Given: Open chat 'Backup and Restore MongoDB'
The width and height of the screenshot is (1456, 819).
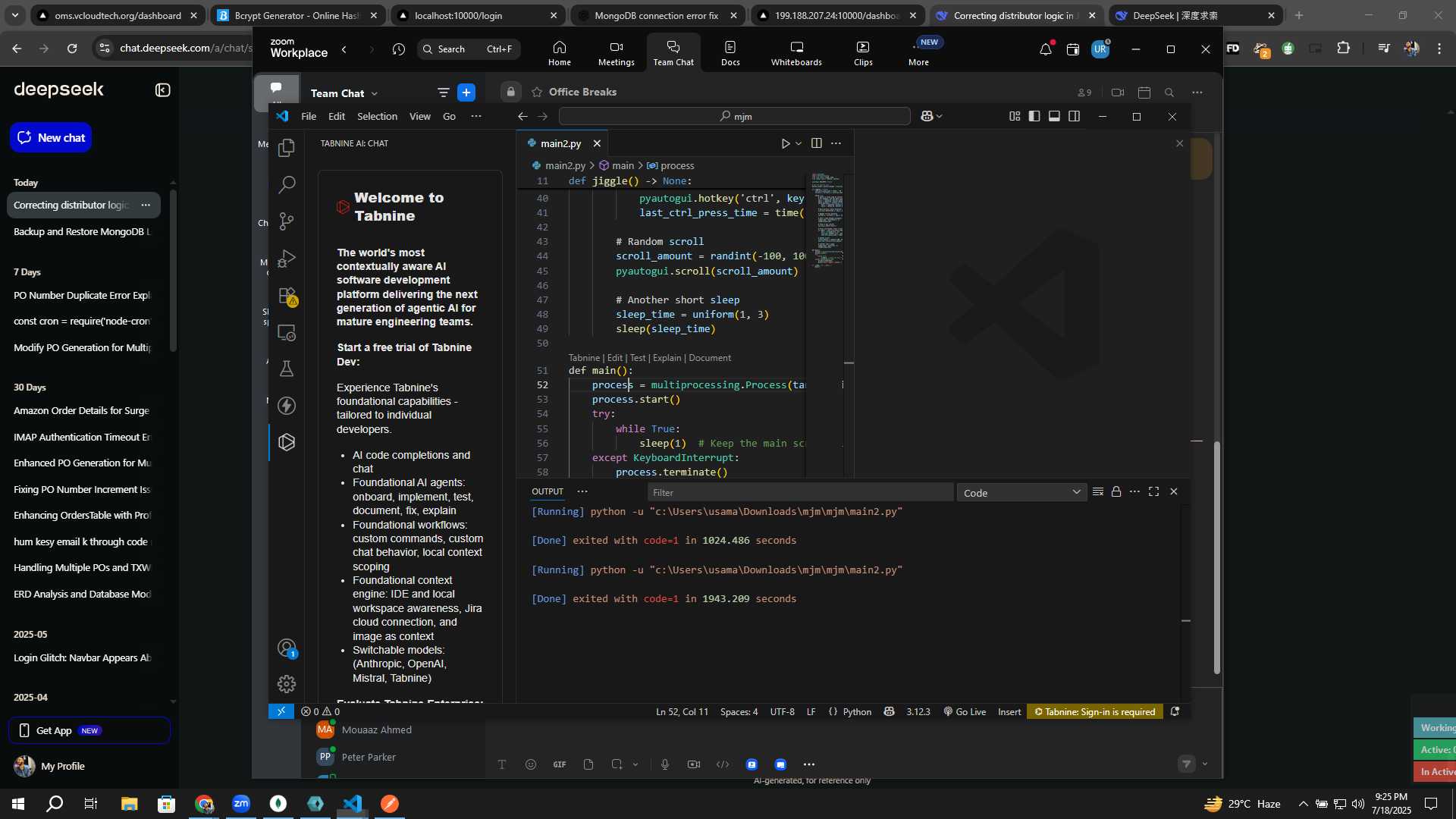Looking at the screenshot, I should tap(82, 231).
